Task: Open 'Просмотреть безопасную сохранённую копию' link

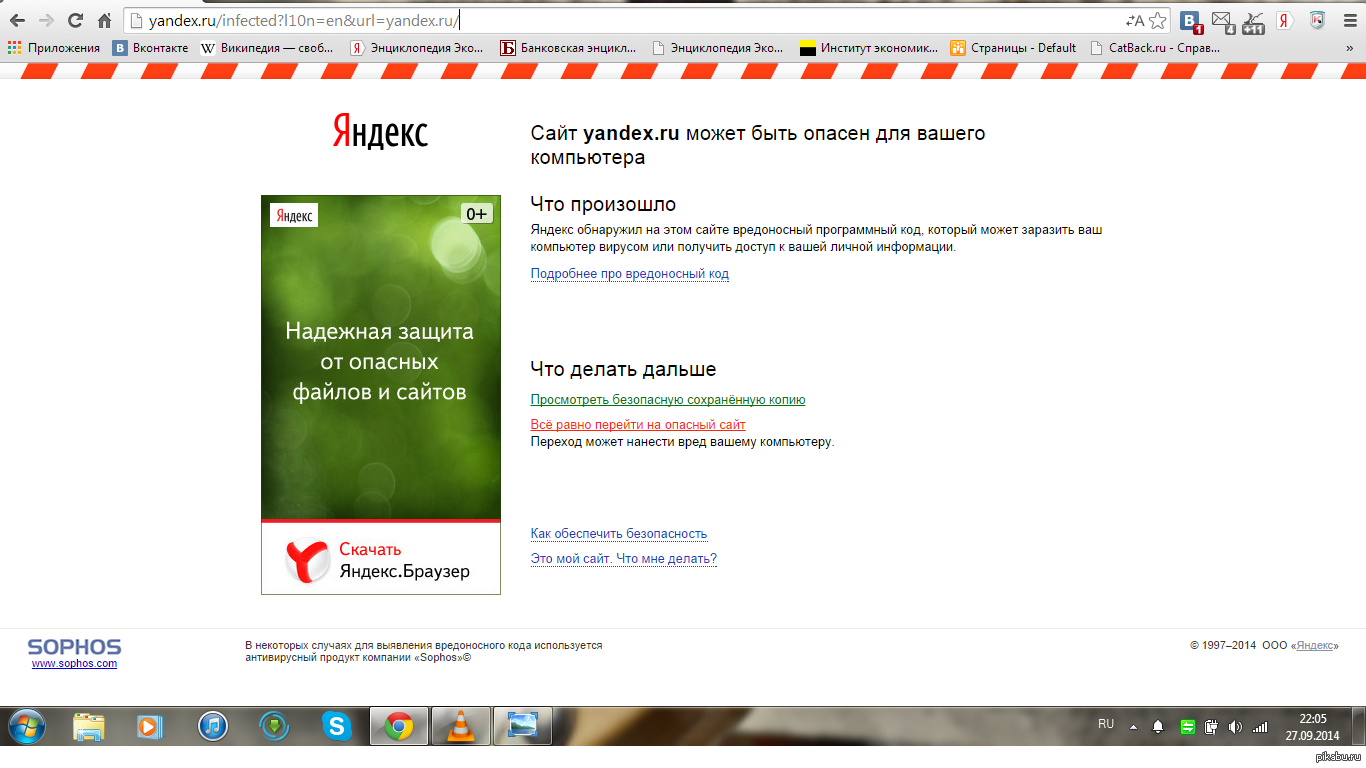Action: [x=667, y=400]
